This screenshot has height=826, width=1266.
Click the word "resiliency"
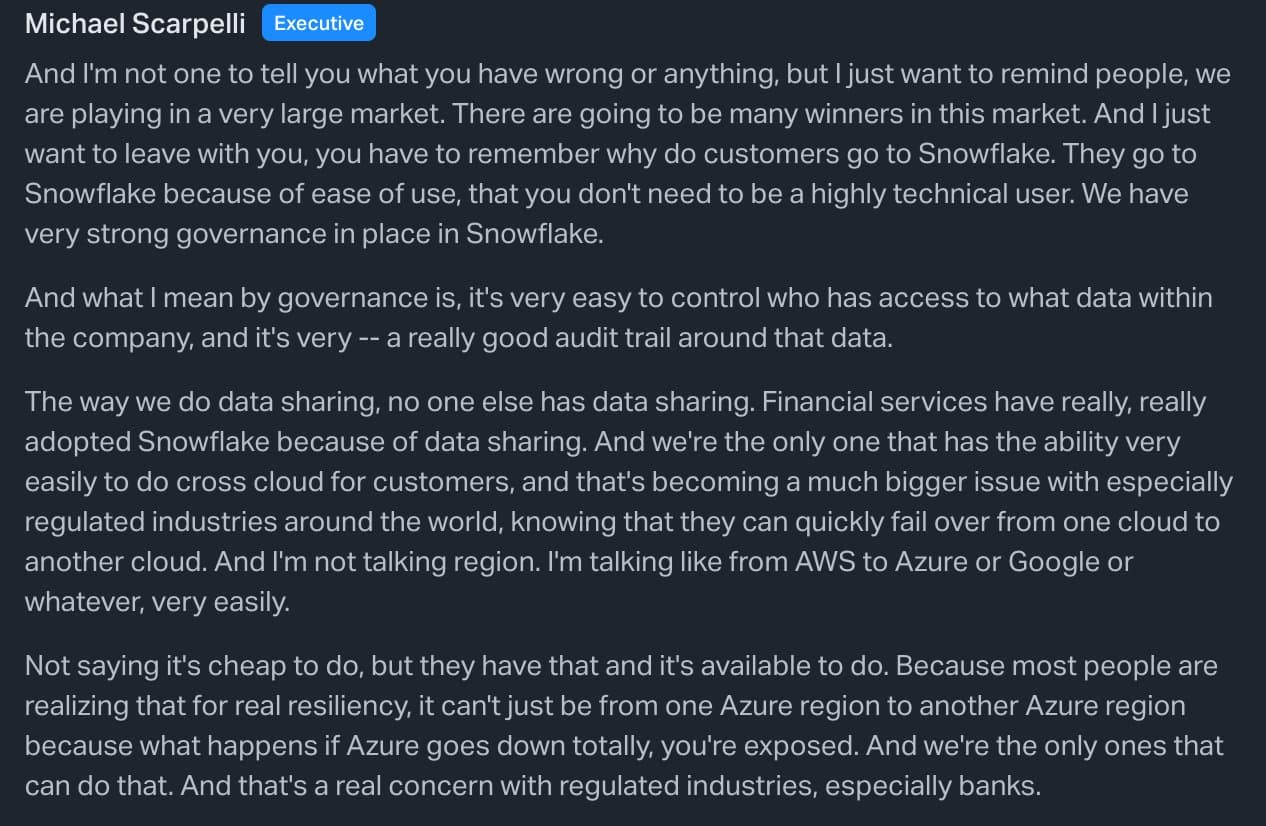(343, 706)
